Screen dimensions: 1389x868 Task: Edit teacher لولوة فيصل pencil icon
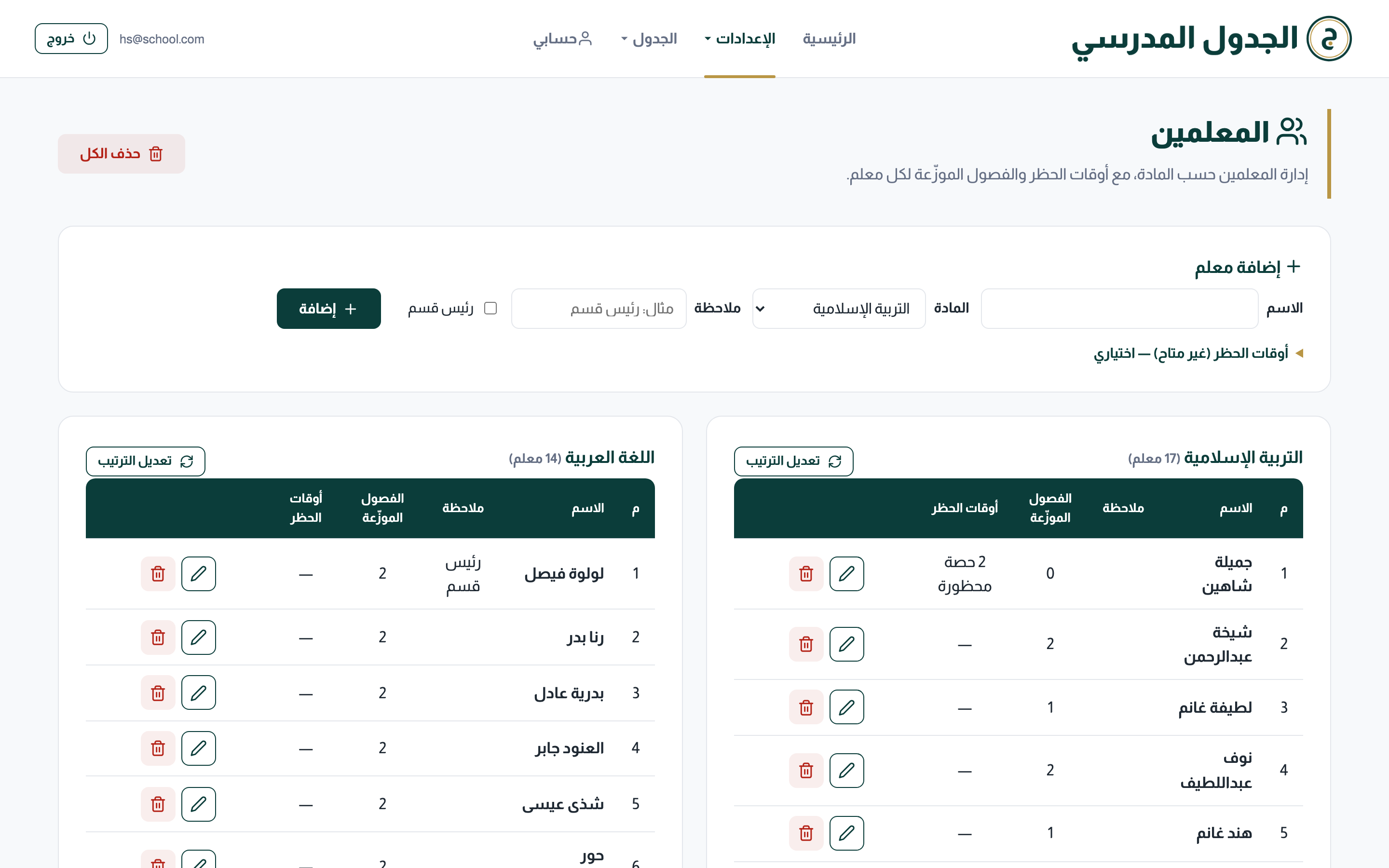199,573
